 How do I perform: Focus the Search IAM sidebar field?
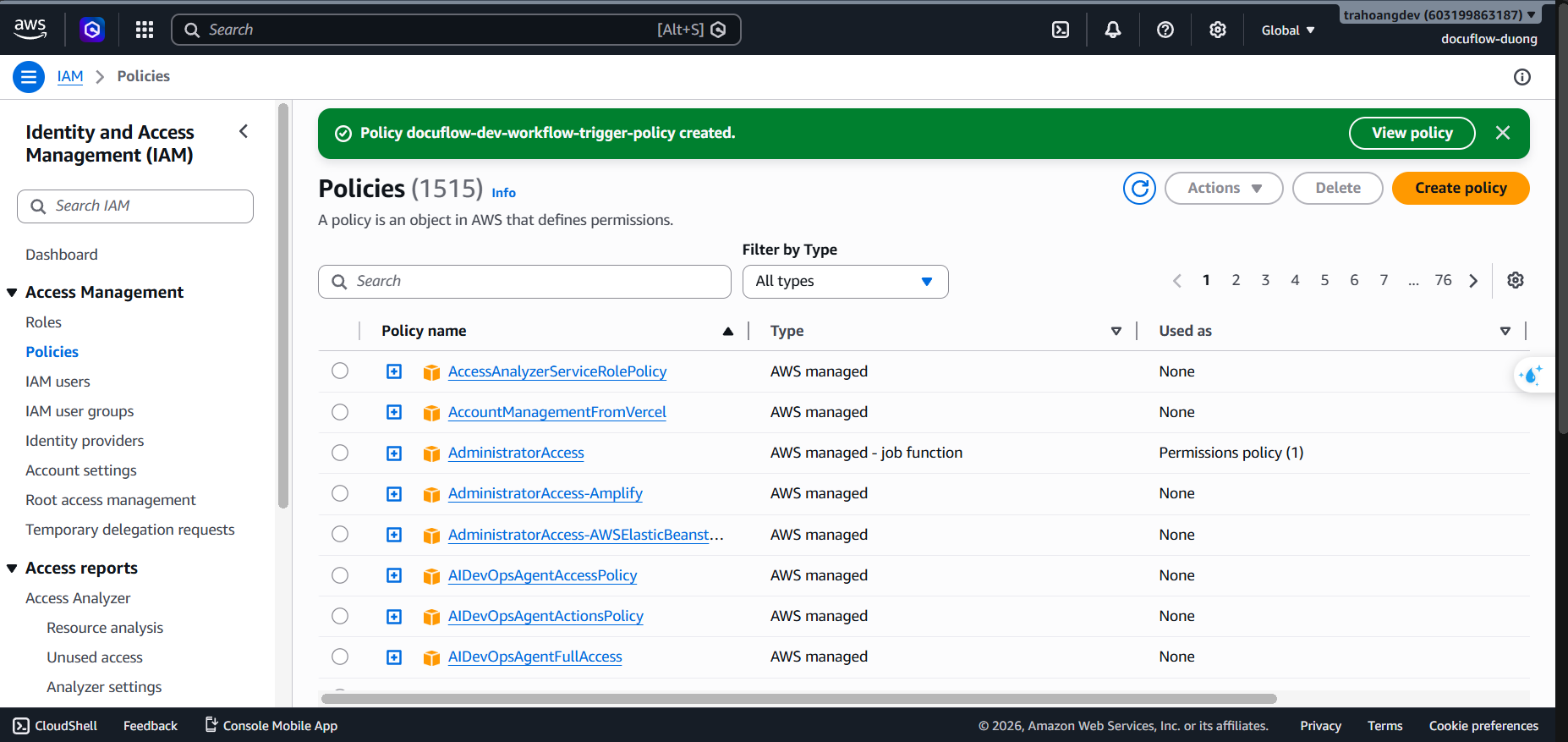[x=135, y=206]
